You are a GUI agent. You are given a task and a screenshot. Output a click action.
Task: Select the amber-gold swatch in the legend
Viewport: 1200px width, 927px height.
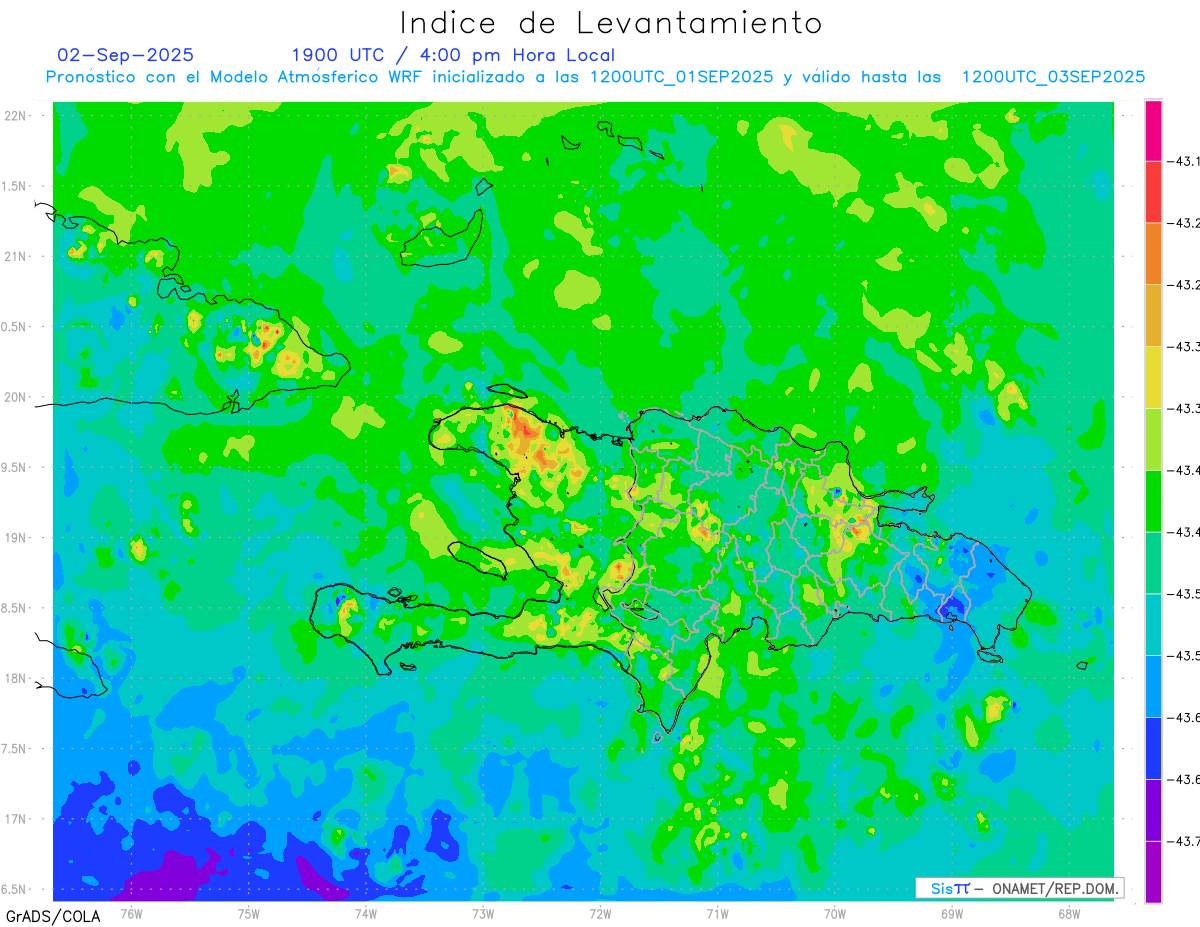(x=1153, y=316)
